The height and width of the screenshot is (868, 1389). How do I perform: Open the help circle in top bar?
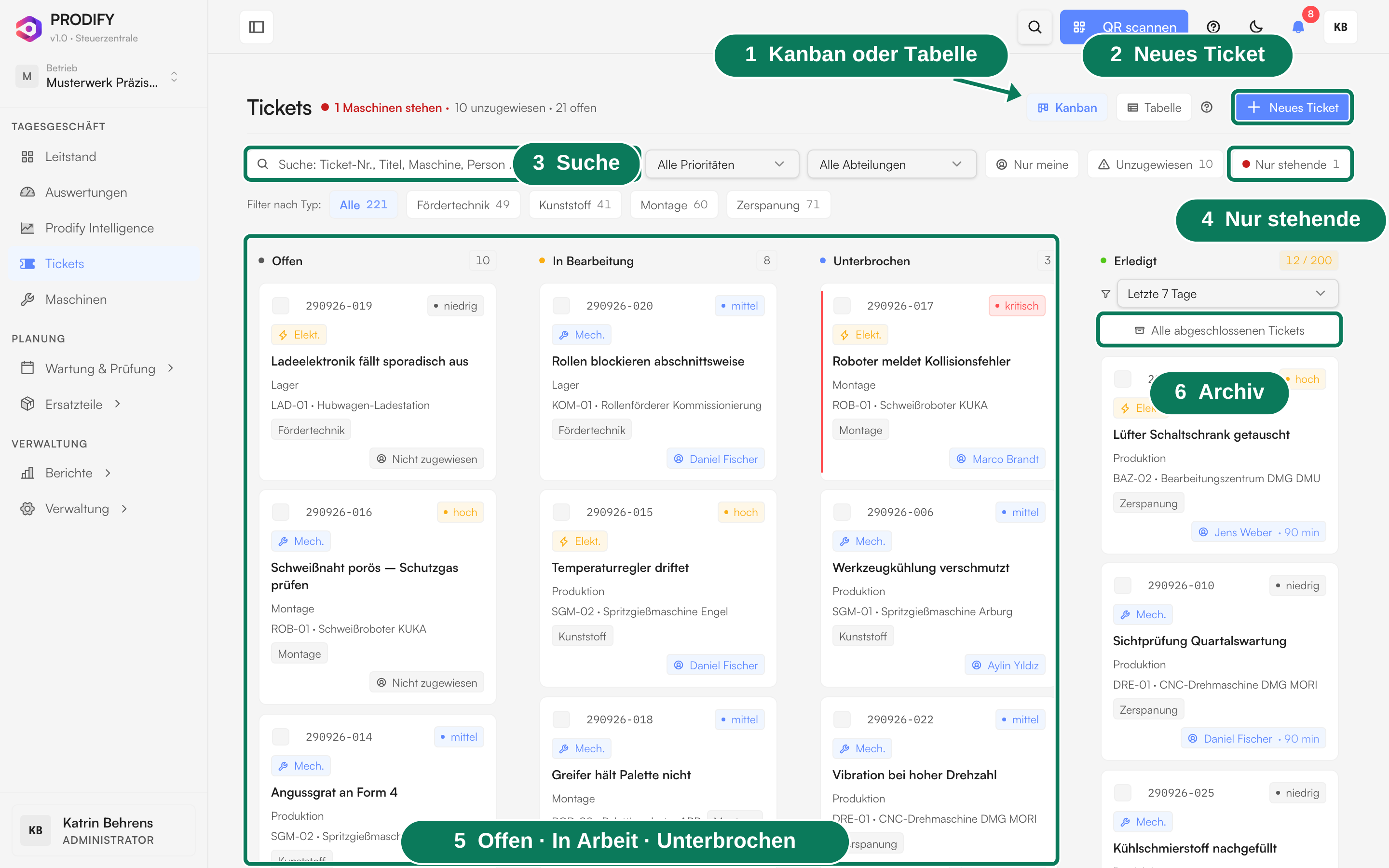pos(1213,27)
